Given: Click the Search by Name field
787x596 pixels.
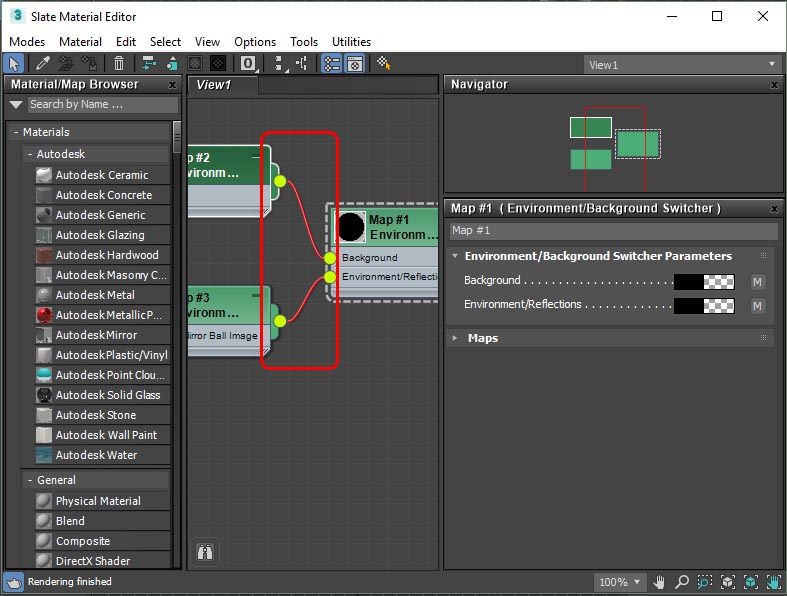Looking at the screenshot, I should (103, 104).
